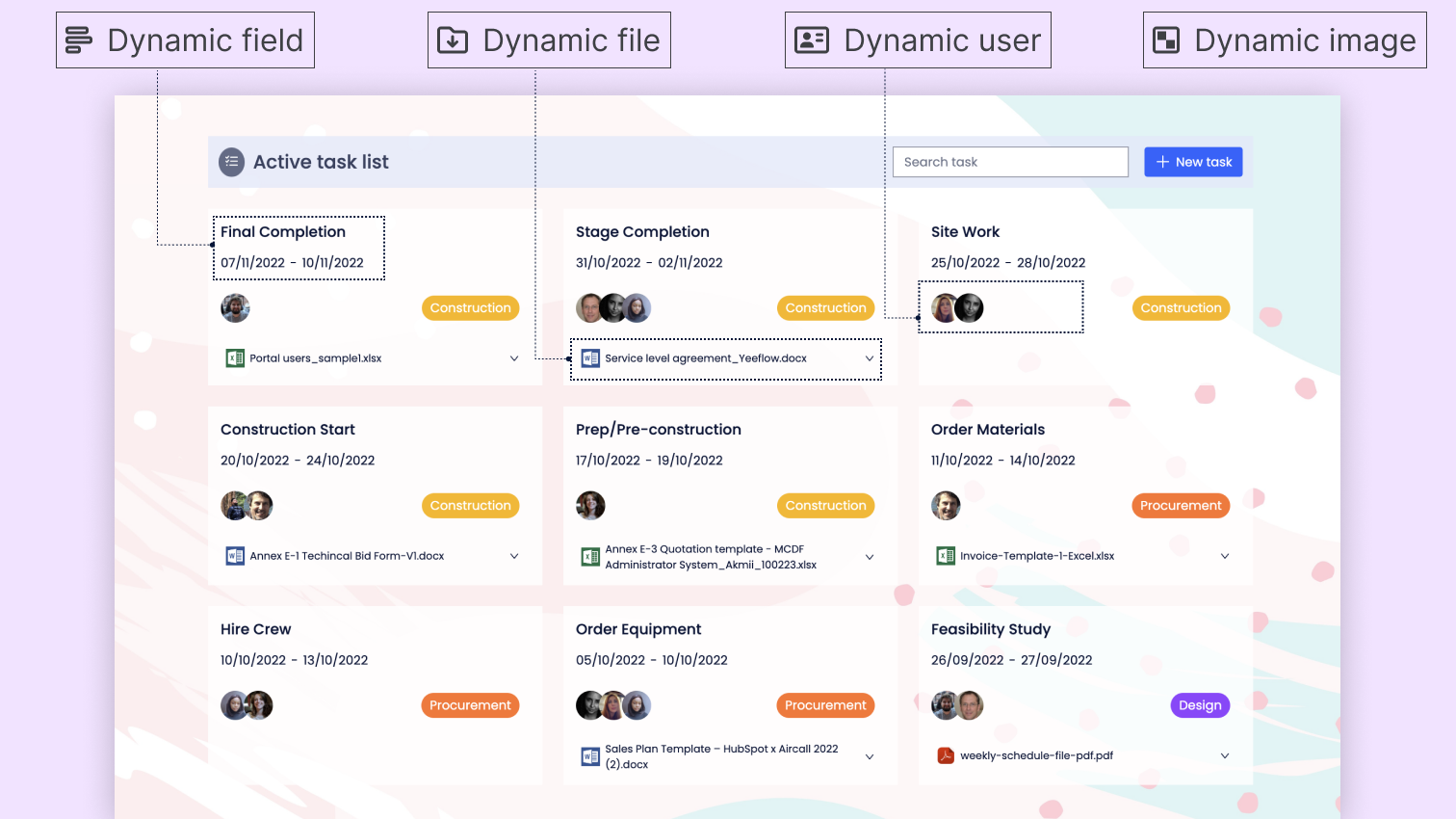The image size is (1456, 819).
Task: Click Procurement tag on Order Materials card
Action: click(1181, 506)
